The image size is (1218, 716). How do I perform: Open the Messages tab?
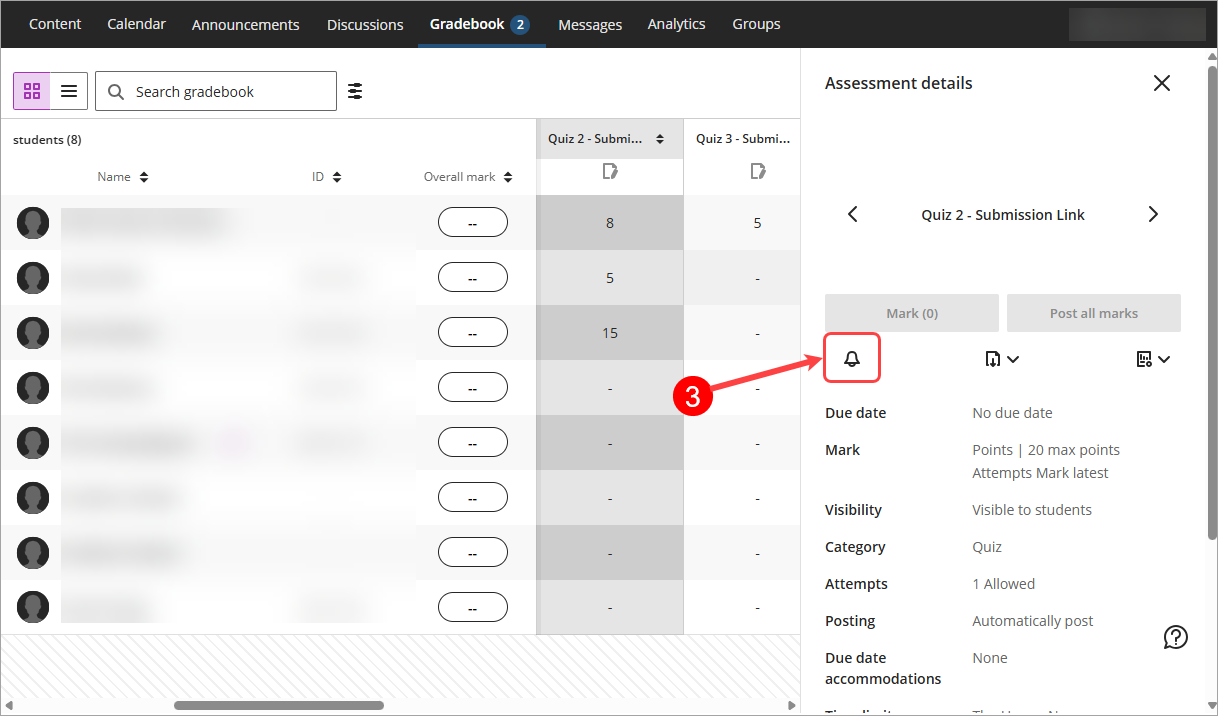(590, 24)
